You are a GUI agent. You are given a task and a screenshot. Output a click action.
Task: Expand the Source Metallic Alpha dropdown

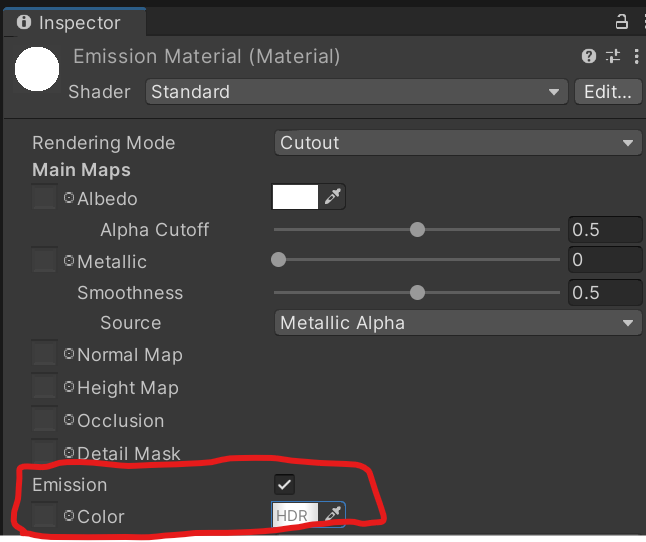point(458,322)
